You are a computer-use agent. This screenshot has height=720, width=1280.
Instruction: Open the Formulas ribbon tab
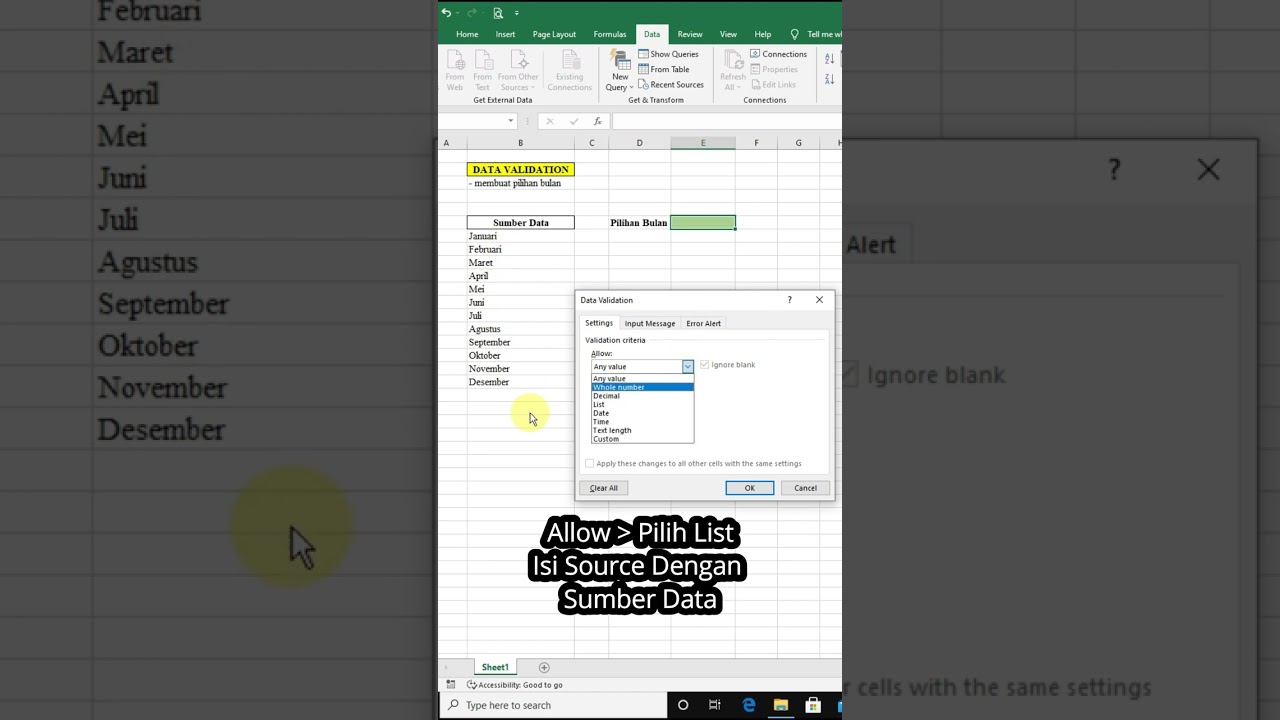pos(610,34)
